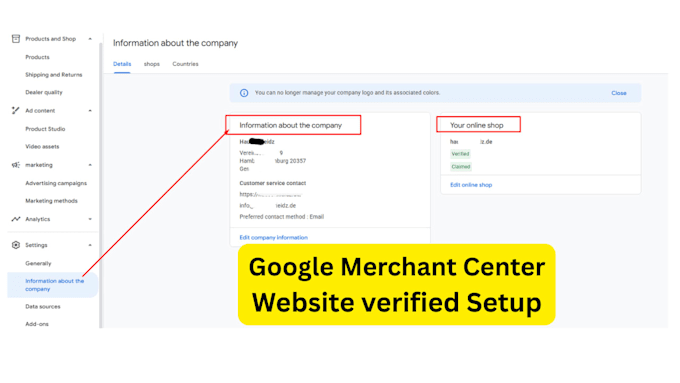
Task: Open Edit company information link
Action: pyautogui.click(x=274, y=238)
